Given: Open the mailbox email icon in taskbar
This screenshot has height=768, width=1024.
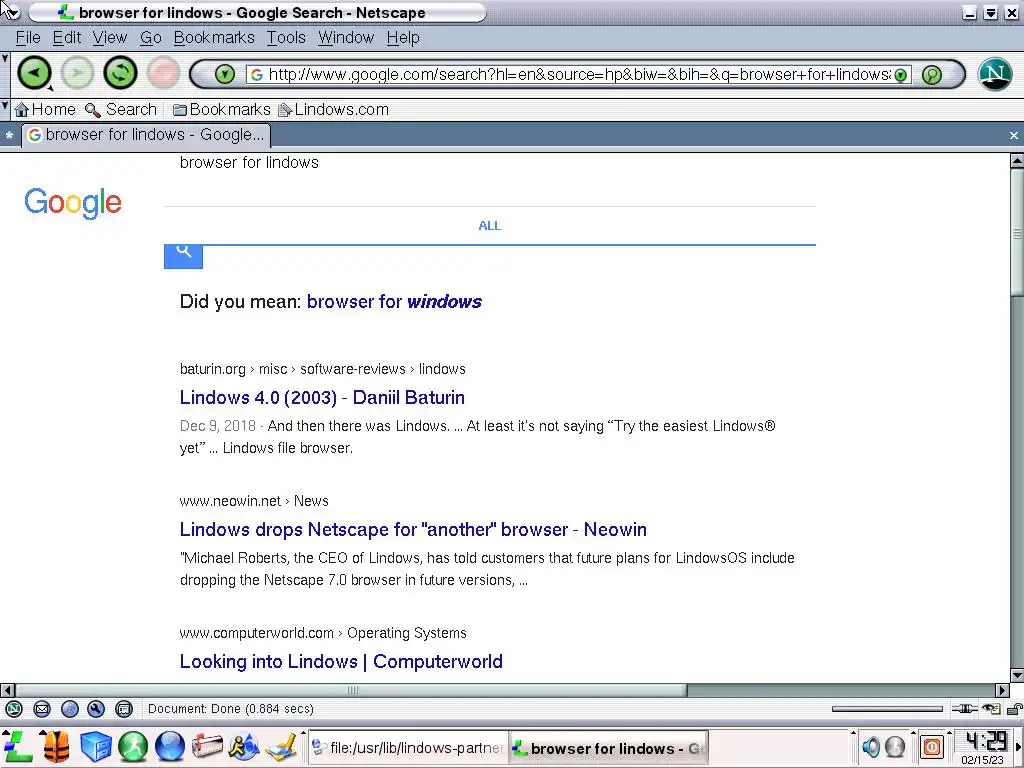Looking at the screenshot, I should [x=206, y=746].
